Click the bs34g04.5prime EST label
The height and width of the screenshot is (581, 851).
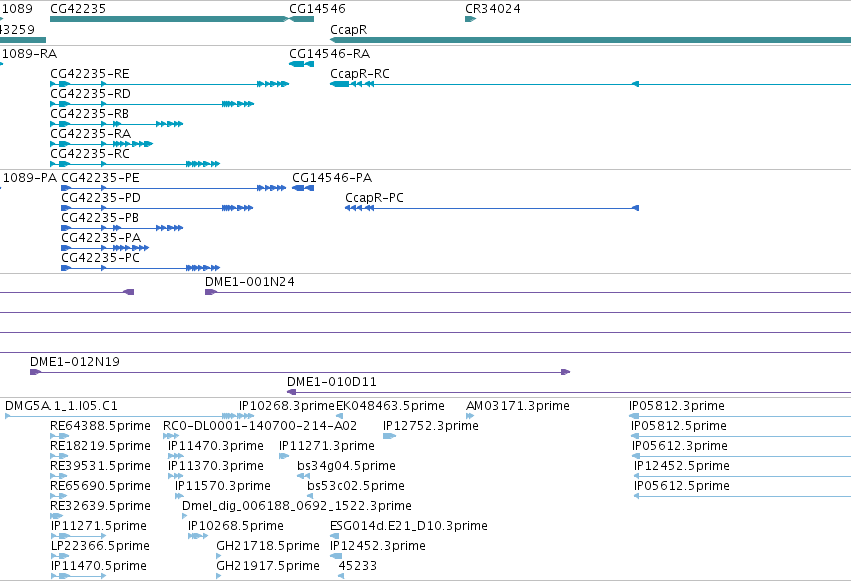coord(346,466)
